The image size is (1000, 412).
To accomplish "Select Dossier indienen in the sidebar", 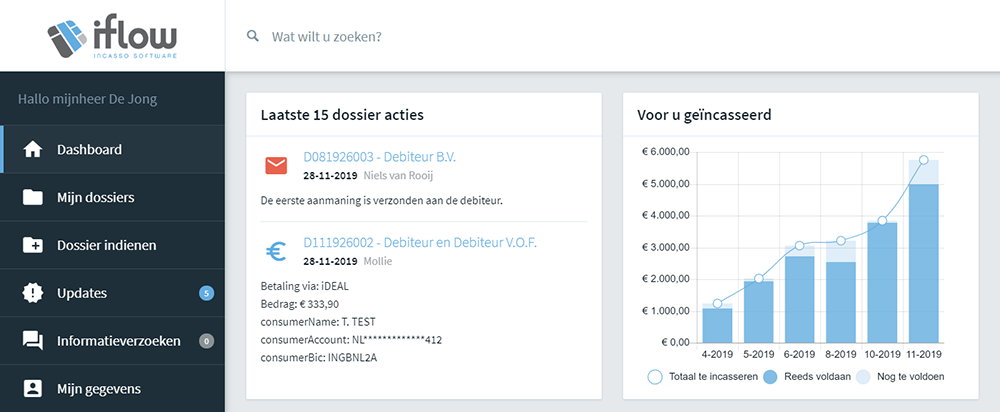I will pos(106,245).
